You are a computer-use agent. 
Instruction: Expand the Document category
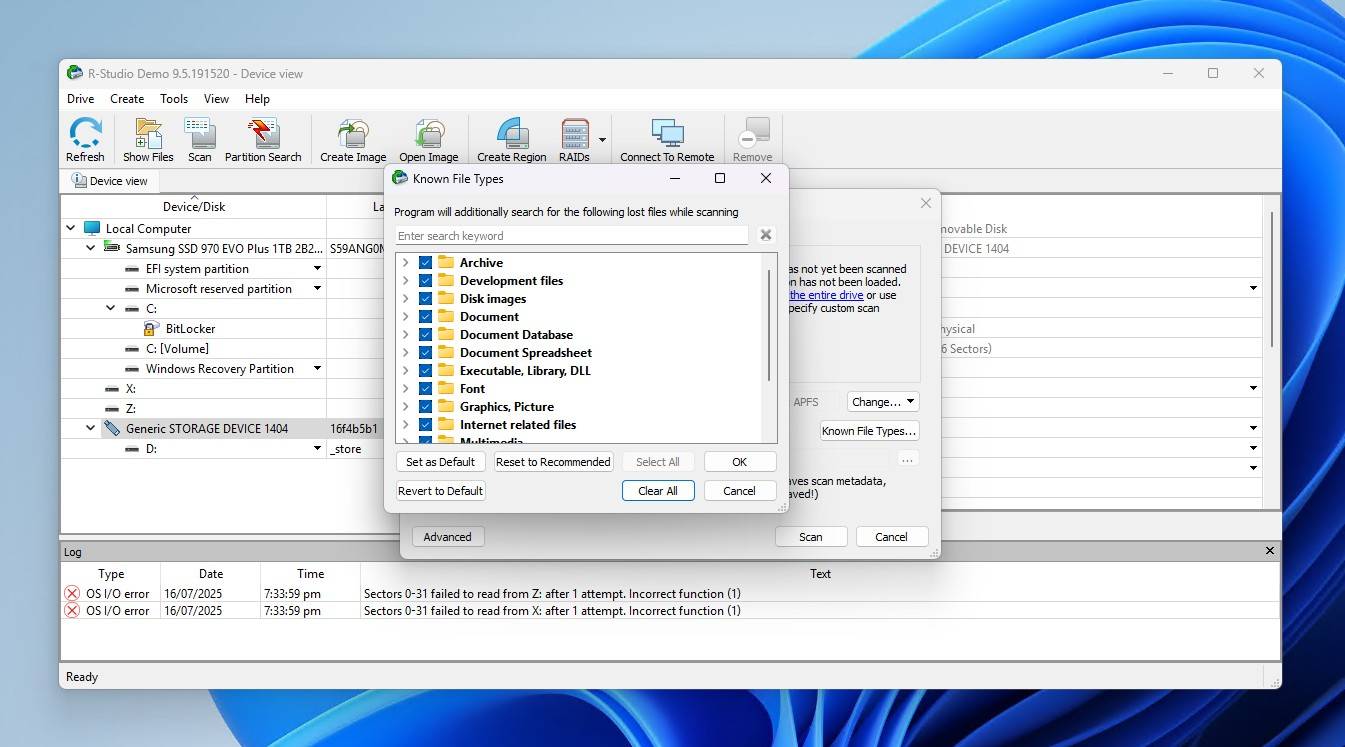coord(405,316)
